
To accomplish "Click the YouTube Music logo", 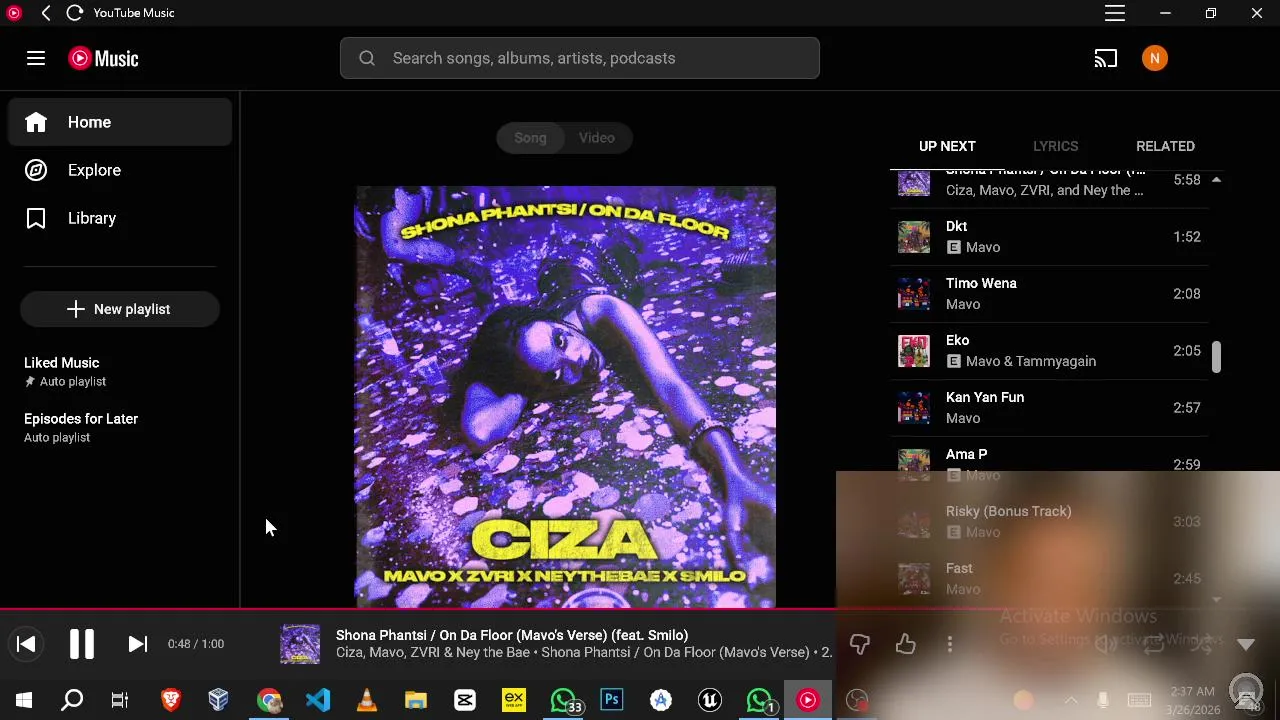I will pos(104,58).
